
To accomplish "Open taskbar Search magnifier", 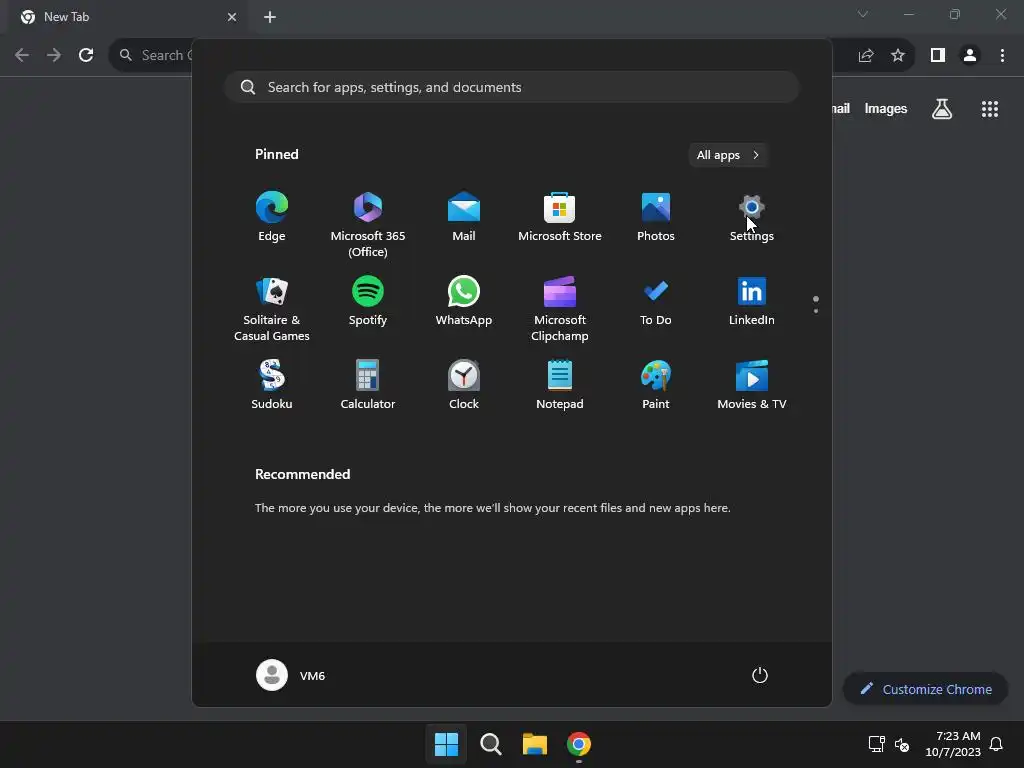I will tap(490, 744).
